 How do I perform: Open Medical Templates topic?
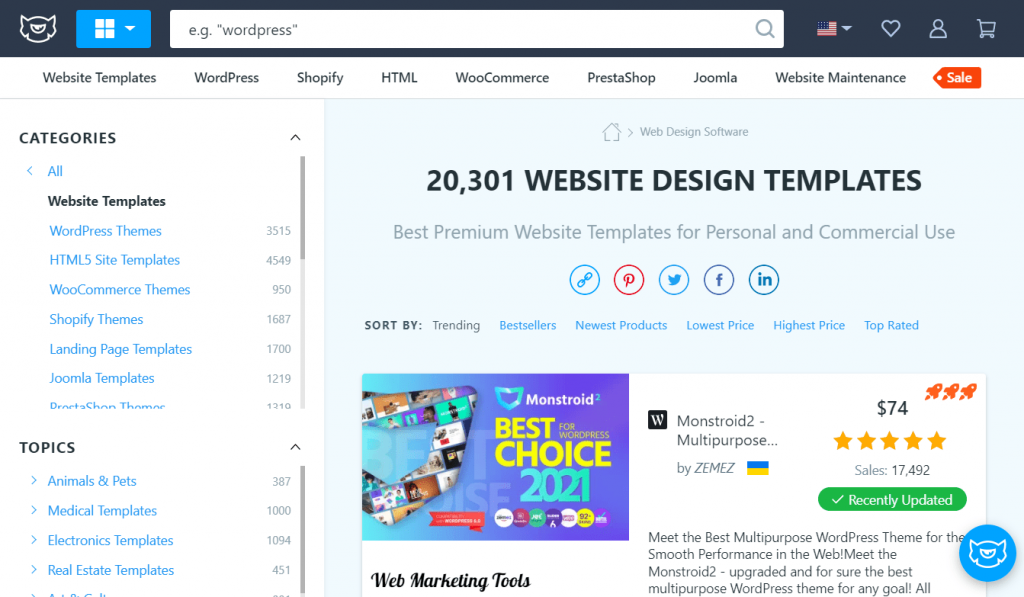(102, 511)
